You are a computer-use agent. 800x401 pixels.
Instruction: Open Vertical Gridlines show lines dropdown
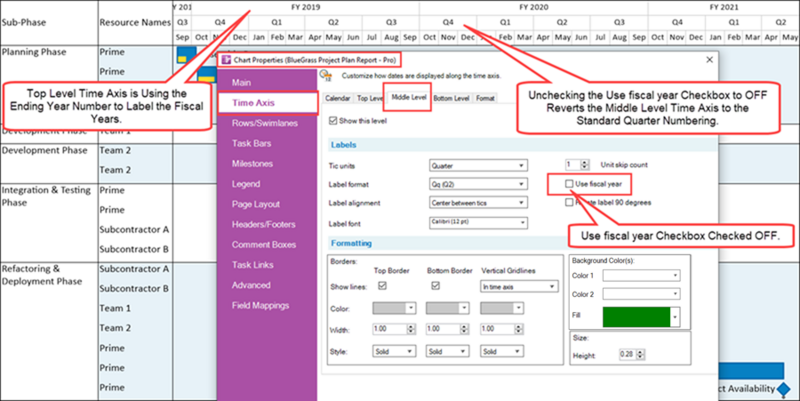(519, 287)
